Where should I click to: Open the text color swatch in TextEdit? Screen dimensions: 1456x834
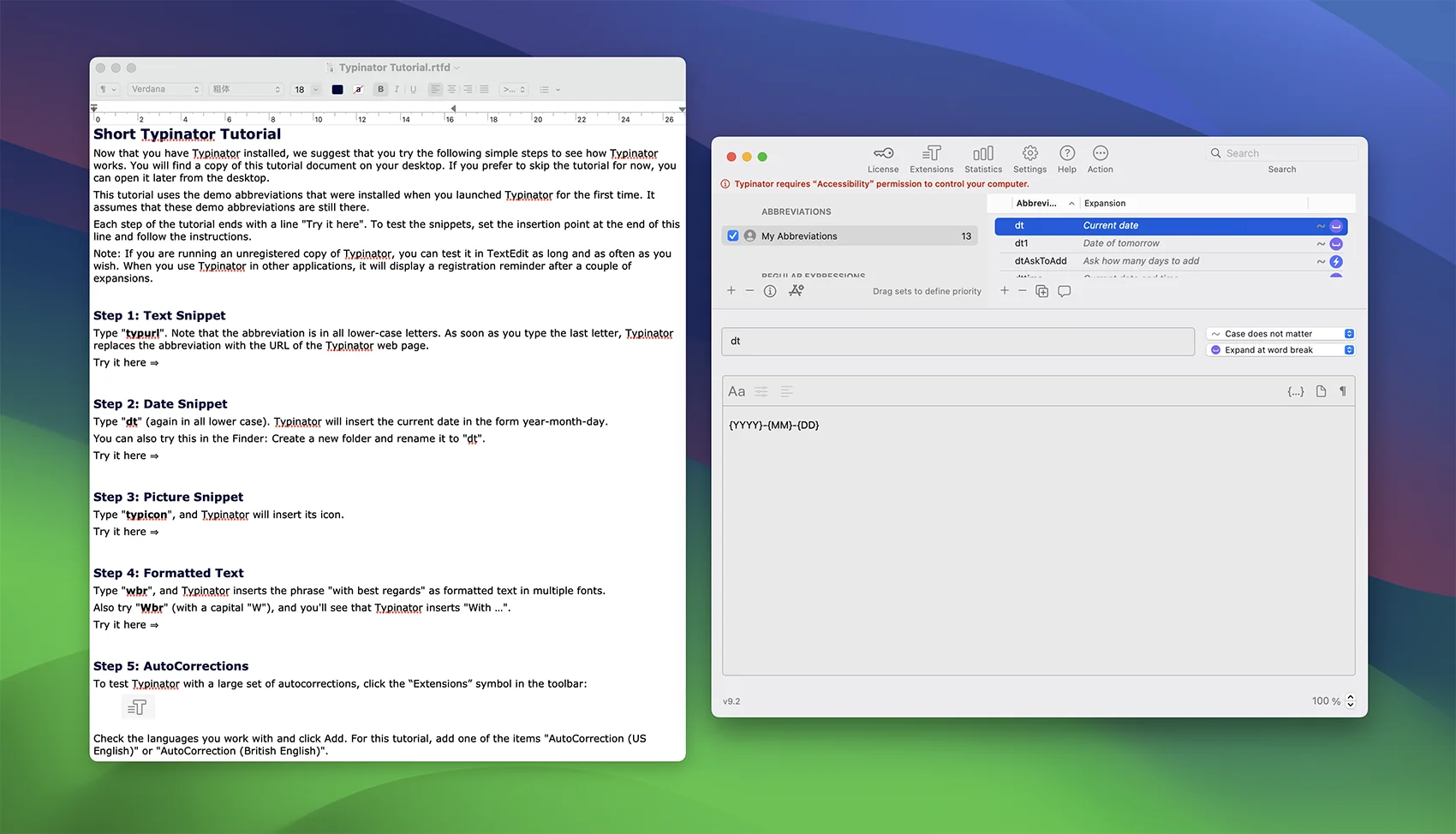click(x=337, y=89)
